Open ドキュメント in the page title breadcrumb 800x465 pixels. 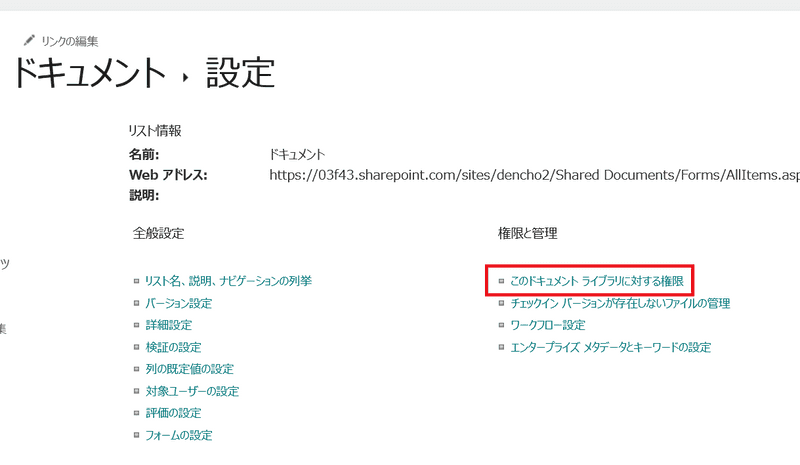point(88,73)
